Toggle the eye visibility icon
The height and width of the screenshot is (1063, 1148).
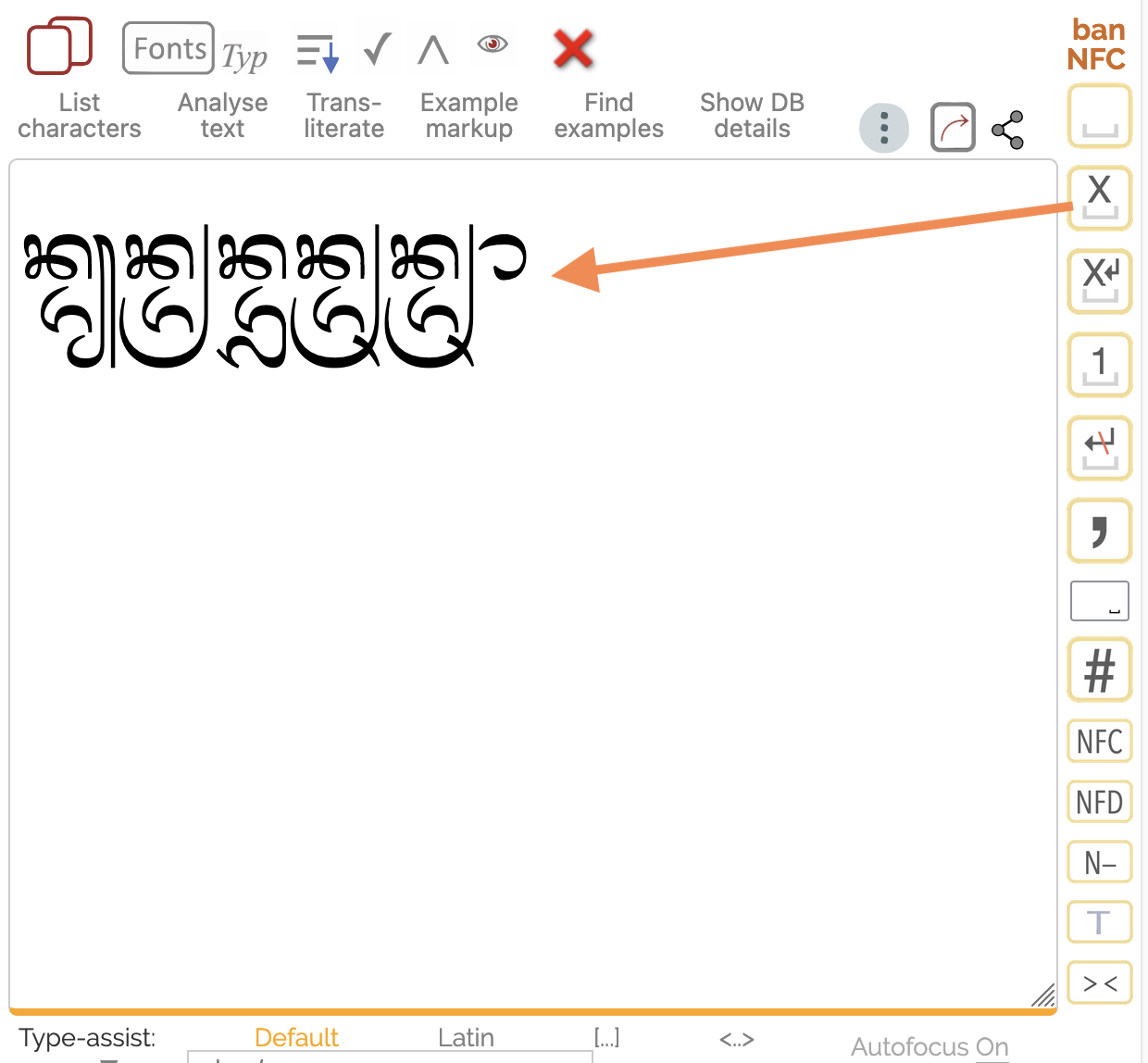493,44
